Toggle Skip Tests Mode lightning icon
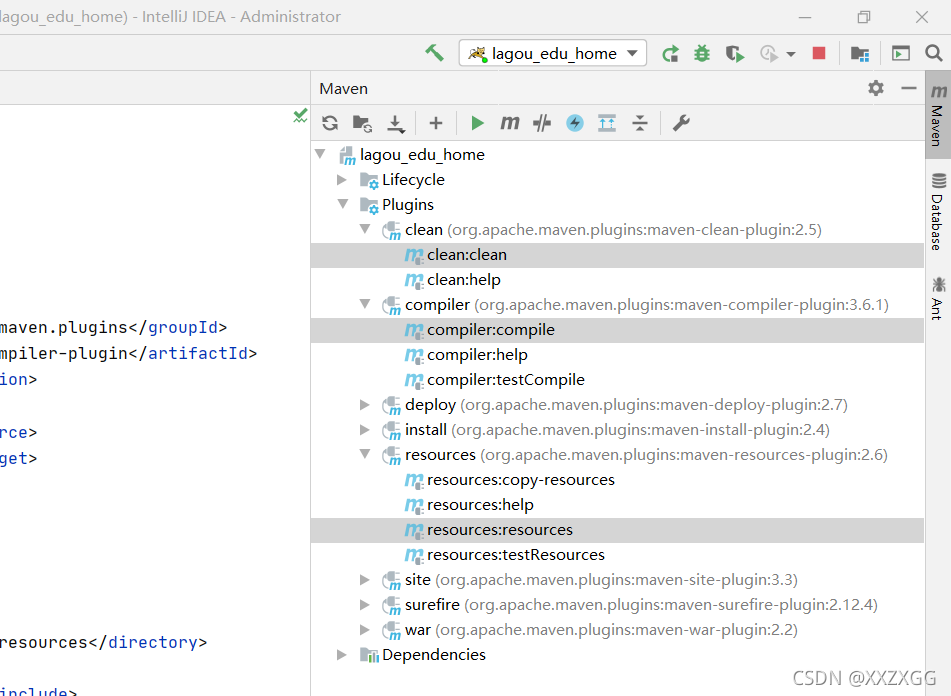951x696 pixels. (x=574, y=123)
